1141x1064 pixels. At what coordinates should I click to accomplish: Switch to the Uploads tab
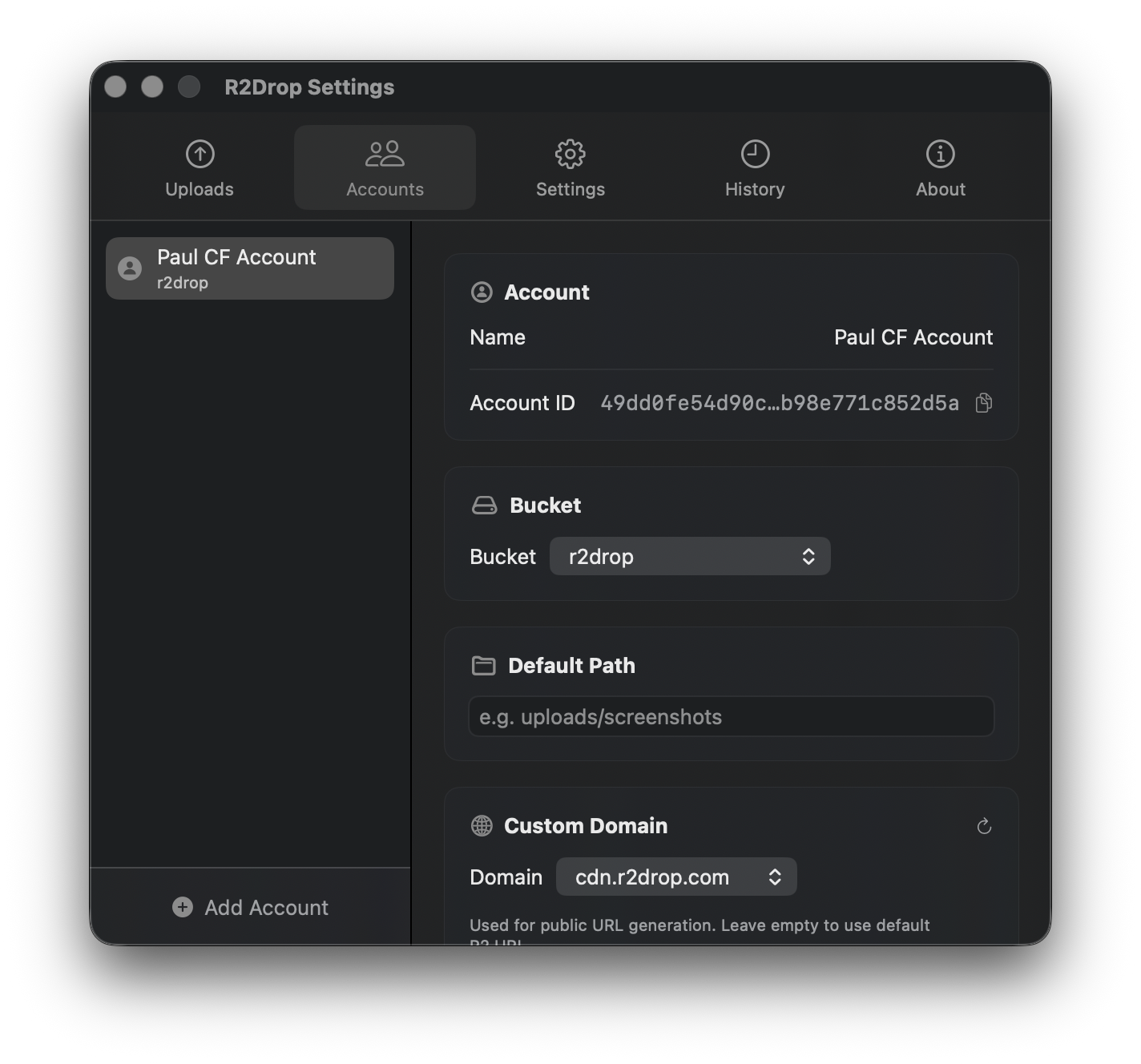(x=199, y=168)
